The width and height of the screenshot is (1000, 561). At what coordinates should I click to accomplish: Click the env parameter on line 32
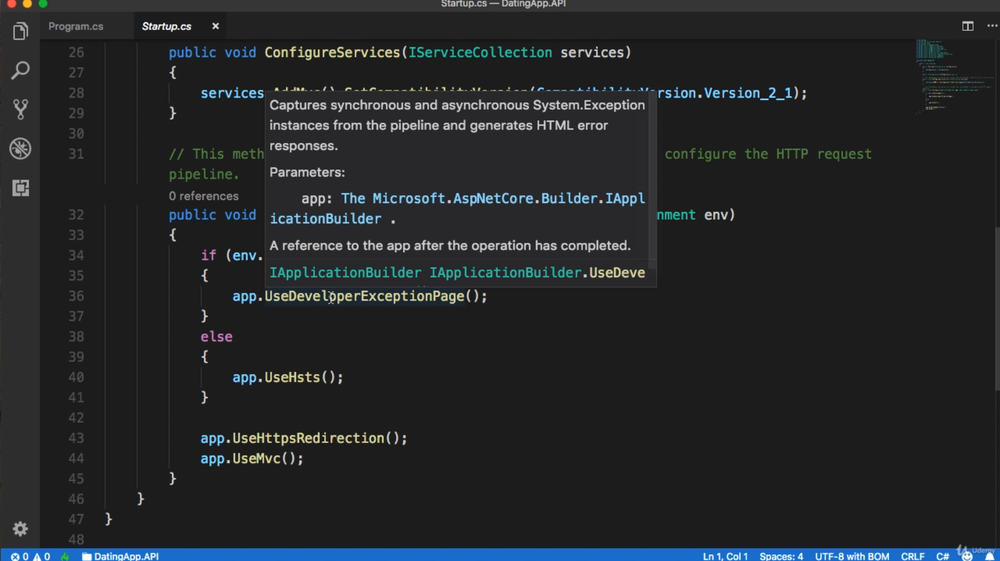[x=716, y=215]
